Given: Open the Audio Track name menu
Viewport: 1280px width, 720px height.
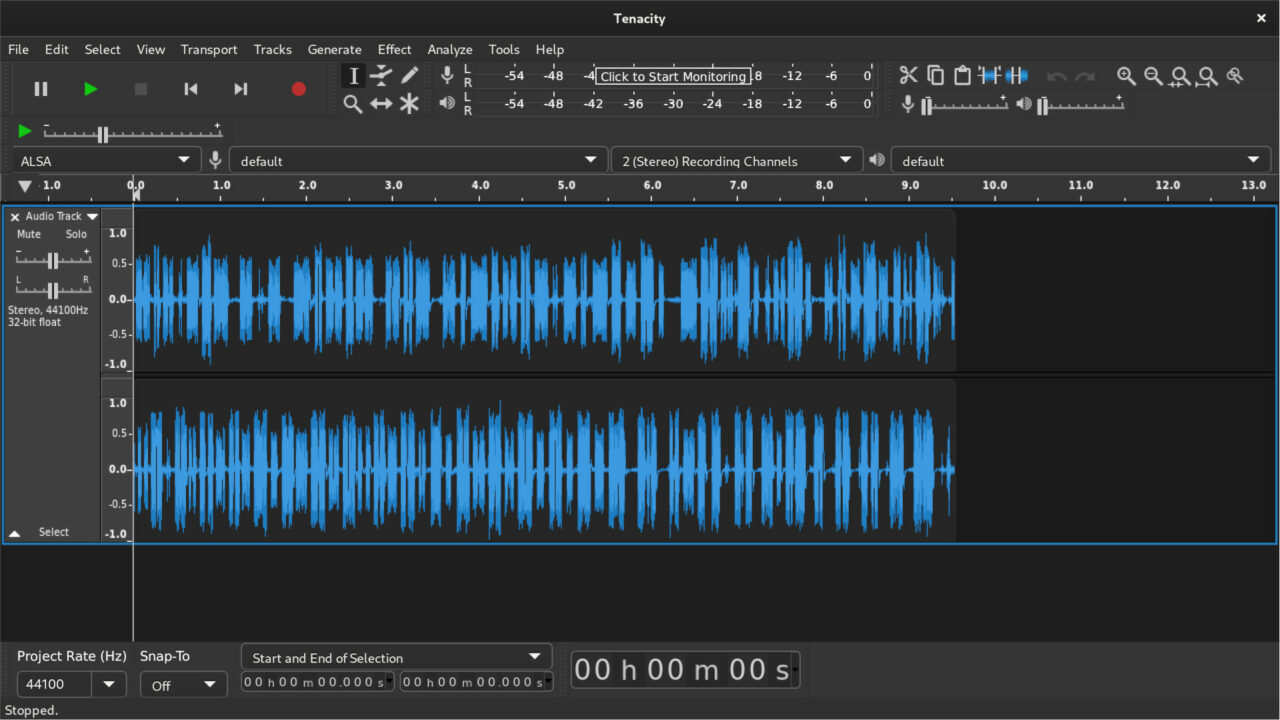Looking at the screenshot, I should pyautogui.click(x=92, y=216).
